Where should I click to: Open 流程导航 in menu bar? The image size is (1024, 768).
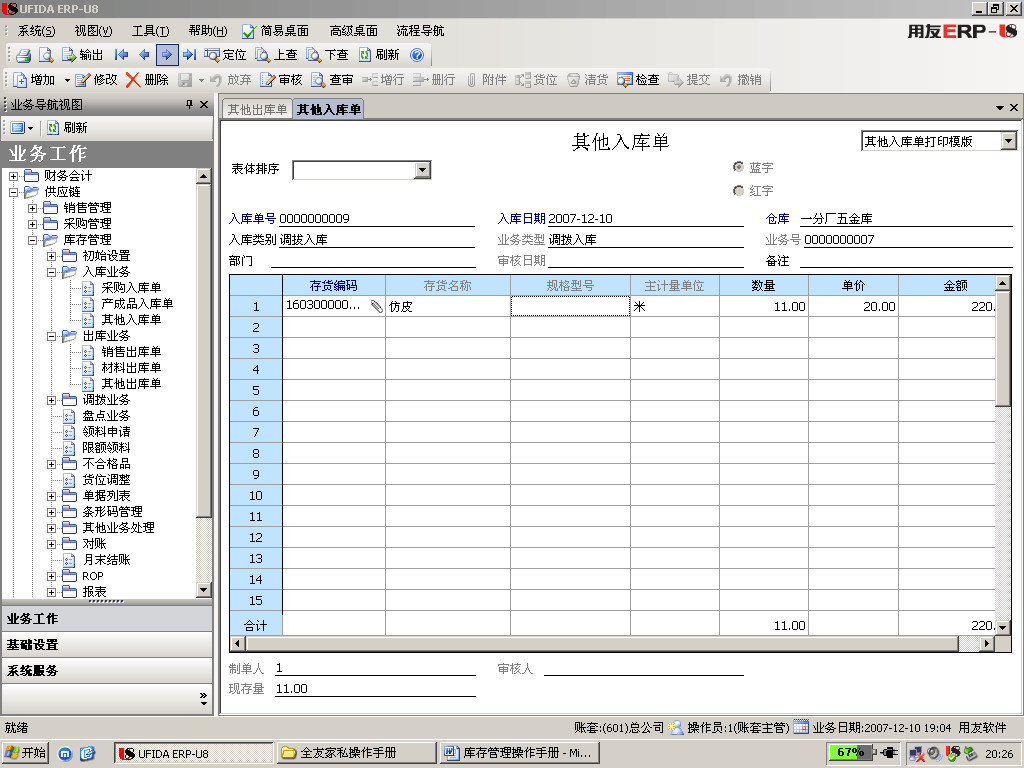(420, 31)
